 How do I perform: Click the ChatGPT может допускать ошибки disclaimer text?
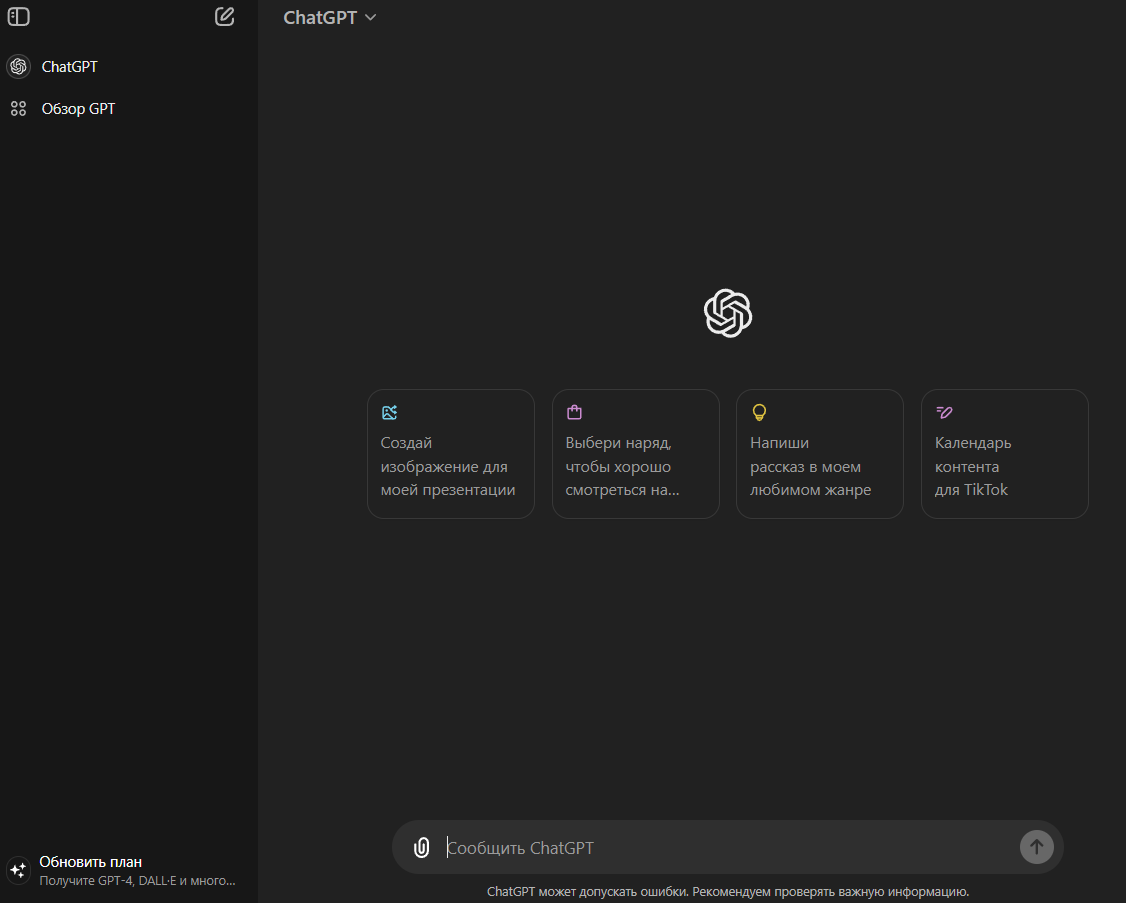728,892
